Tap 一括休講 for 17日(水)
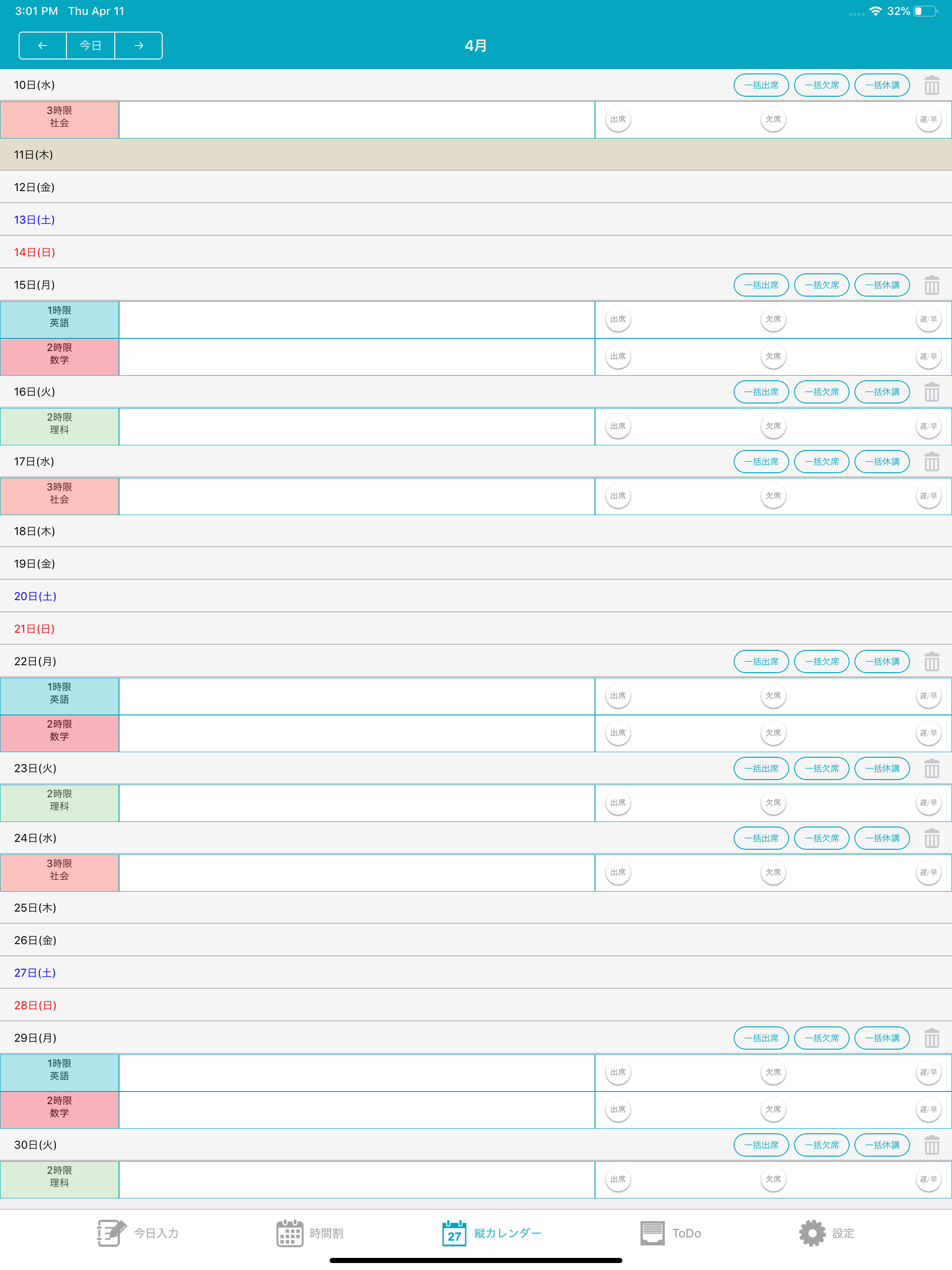The width and height of the screenshot is (952, 1270). (x=883, y=462)
